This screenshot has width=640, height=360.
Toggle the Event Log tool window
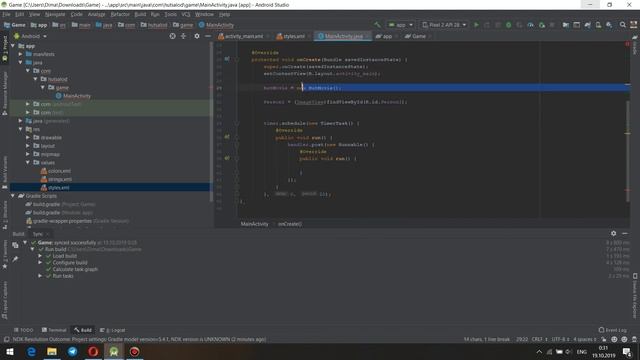(613, 330)
